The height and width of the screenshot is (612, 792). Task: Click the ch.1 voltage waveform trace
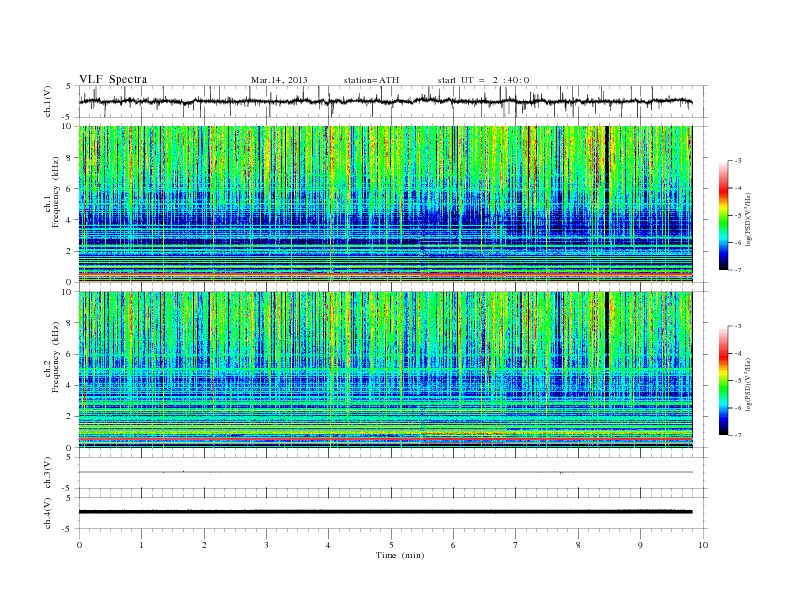pyautogui.click(x=385, y=101)
